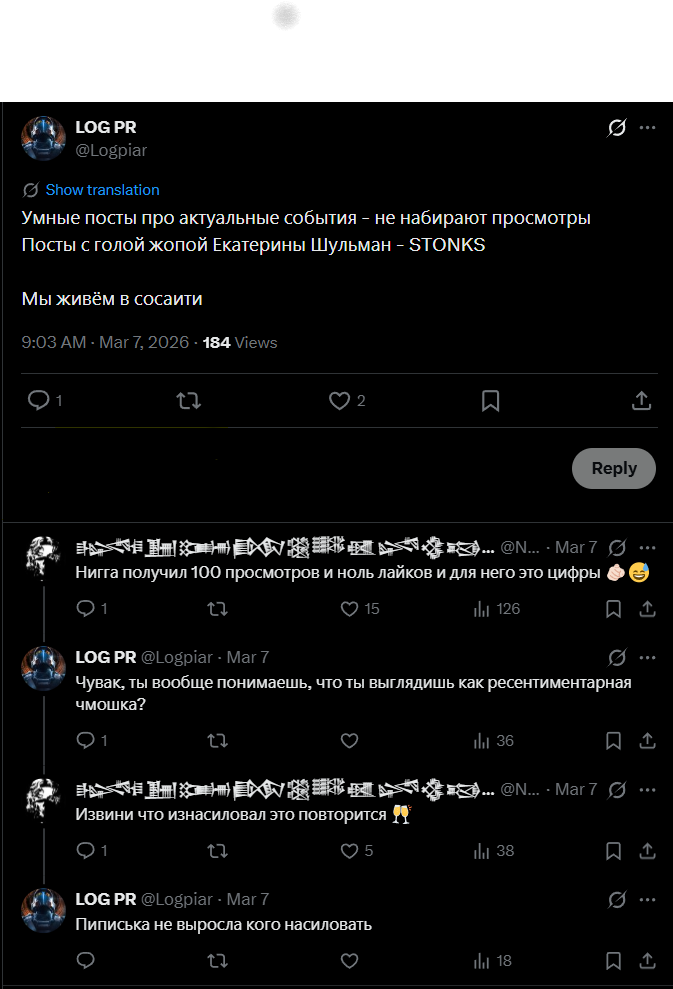Bookmark the reply with 36 views
673x989 pixels.
[614, 741]
